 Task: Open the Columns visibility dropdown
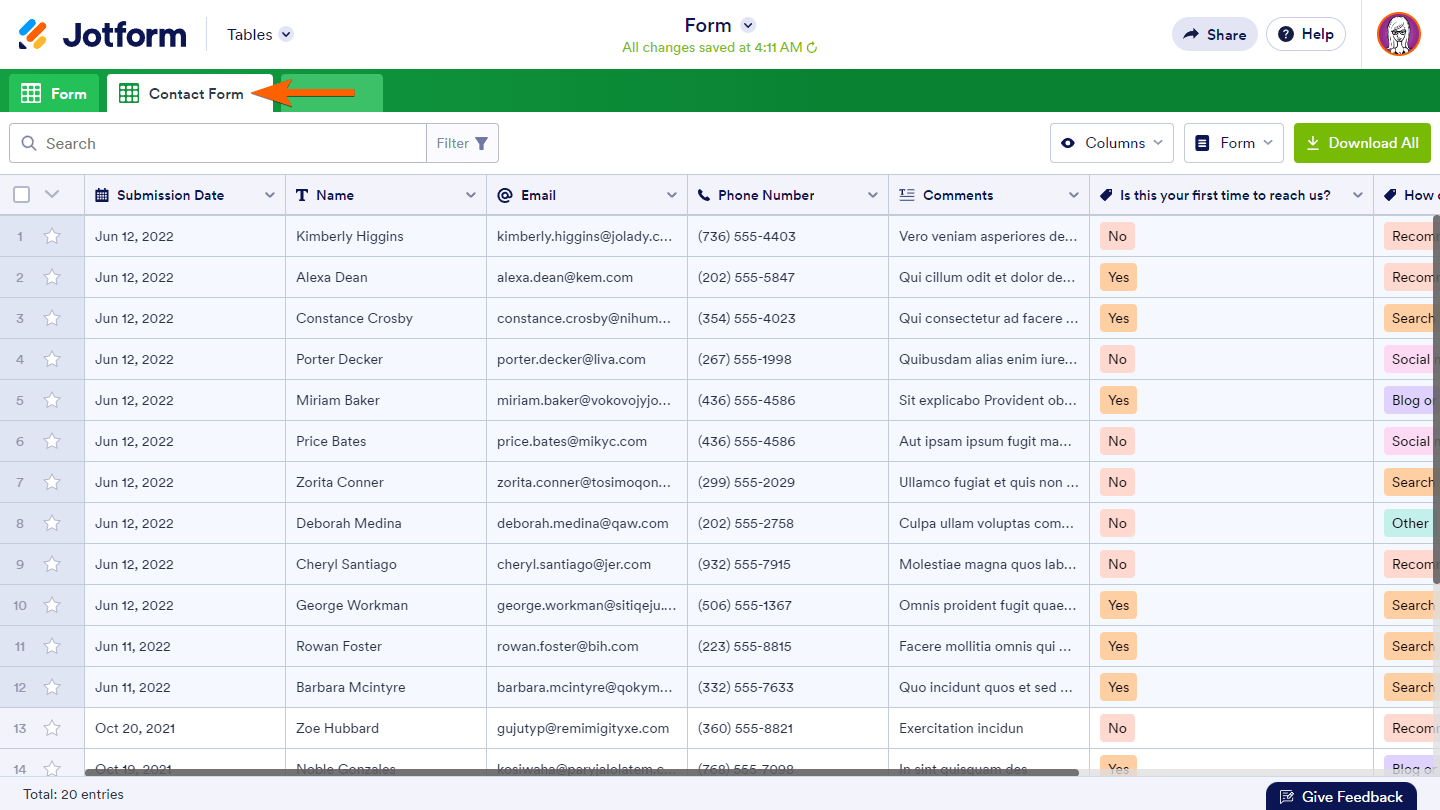tap(1111, 143)
